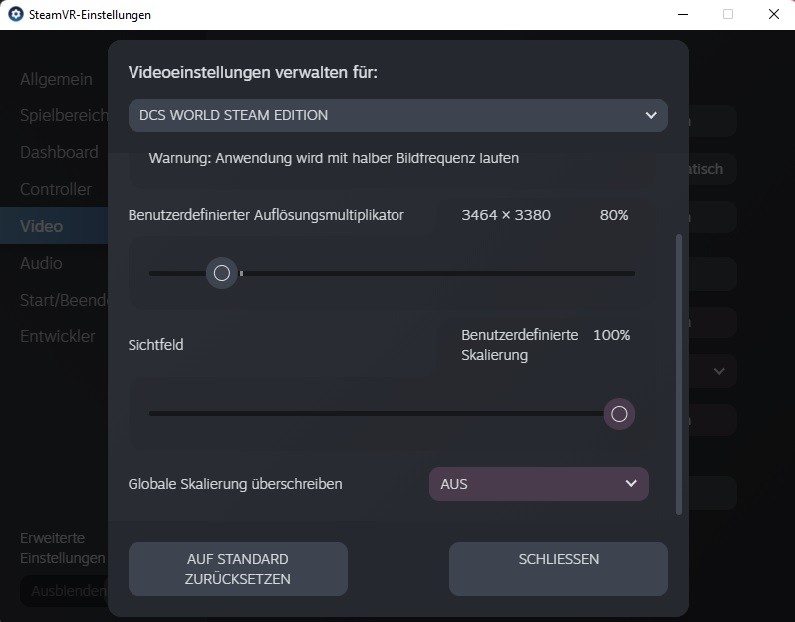Click the 80% multiplier value
Screen dimensions: 795x622
pos(614,215)
